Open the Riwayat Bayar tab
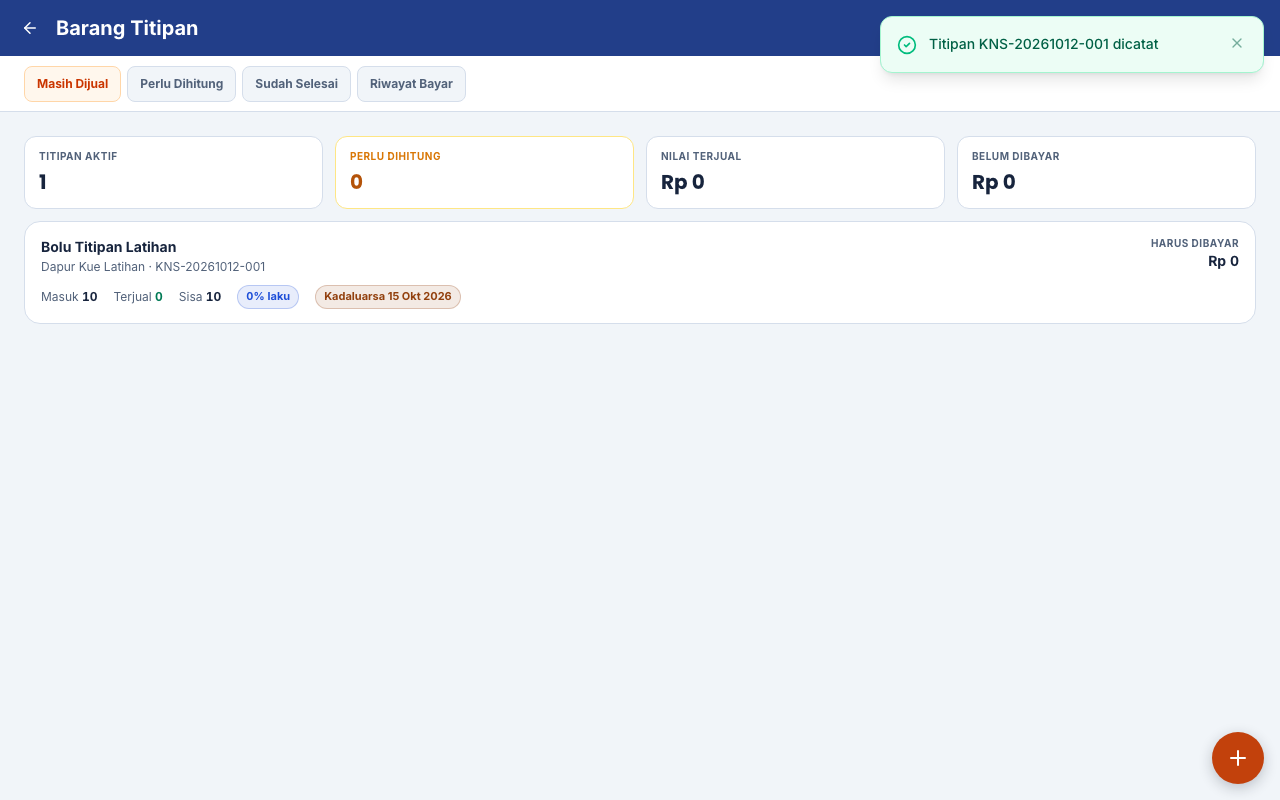1280x800 pixels. pos(411,84)
